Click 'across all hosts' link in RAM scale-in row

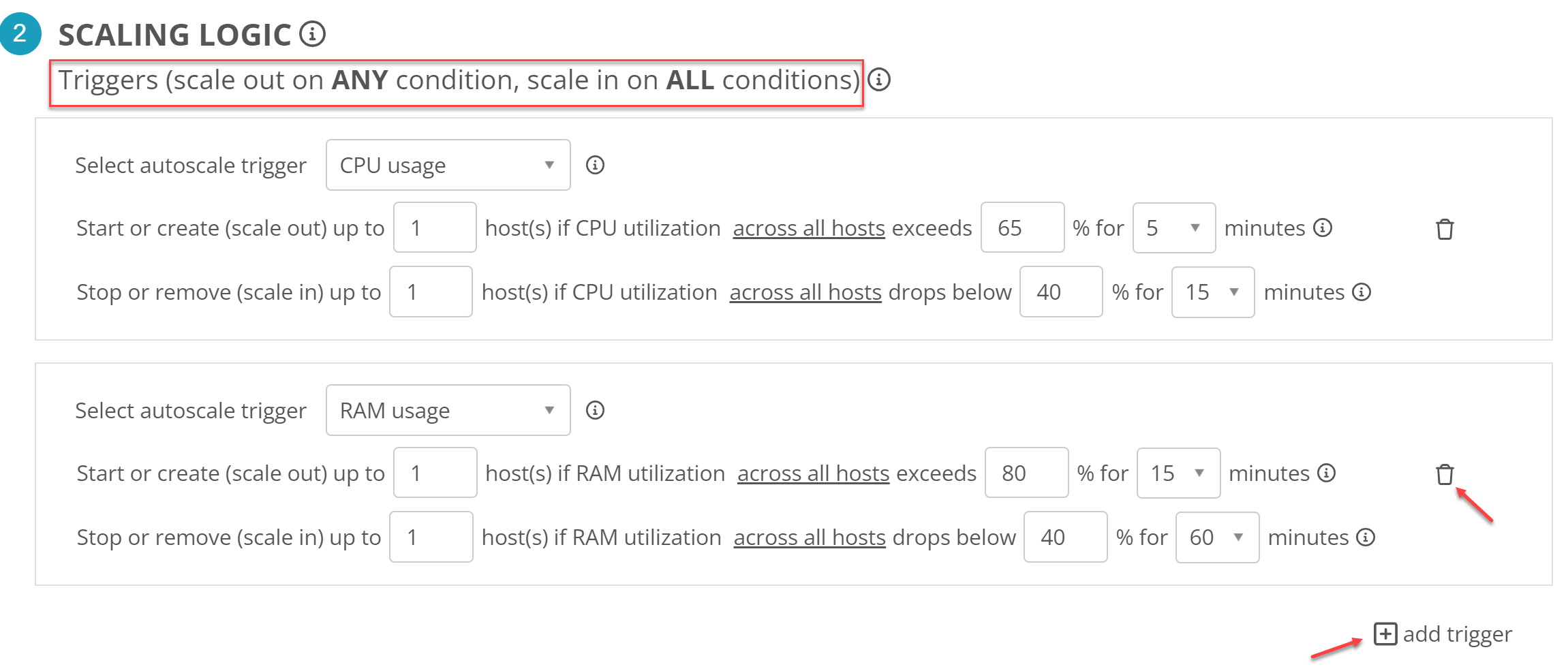coord(809,537)
